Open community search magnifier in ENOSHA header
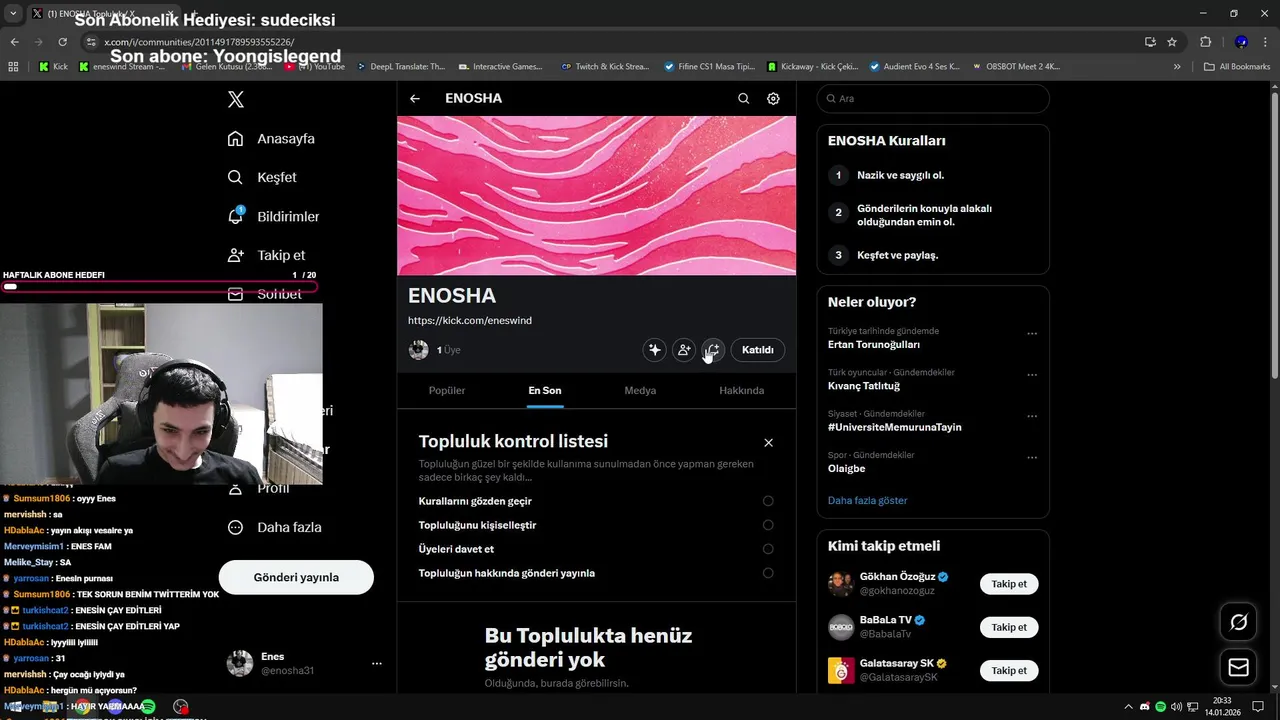The width and height of the screenshot is (1280, 720). tap(743, 98)
